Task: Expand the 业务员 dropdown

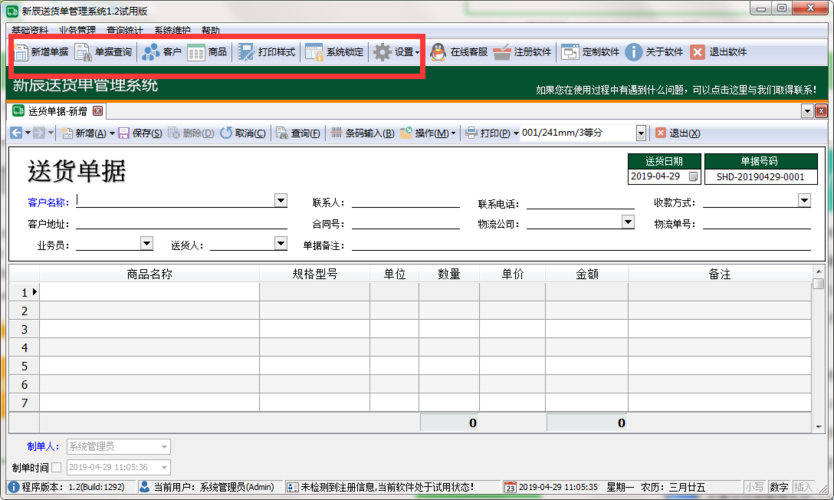Action: 146,243
